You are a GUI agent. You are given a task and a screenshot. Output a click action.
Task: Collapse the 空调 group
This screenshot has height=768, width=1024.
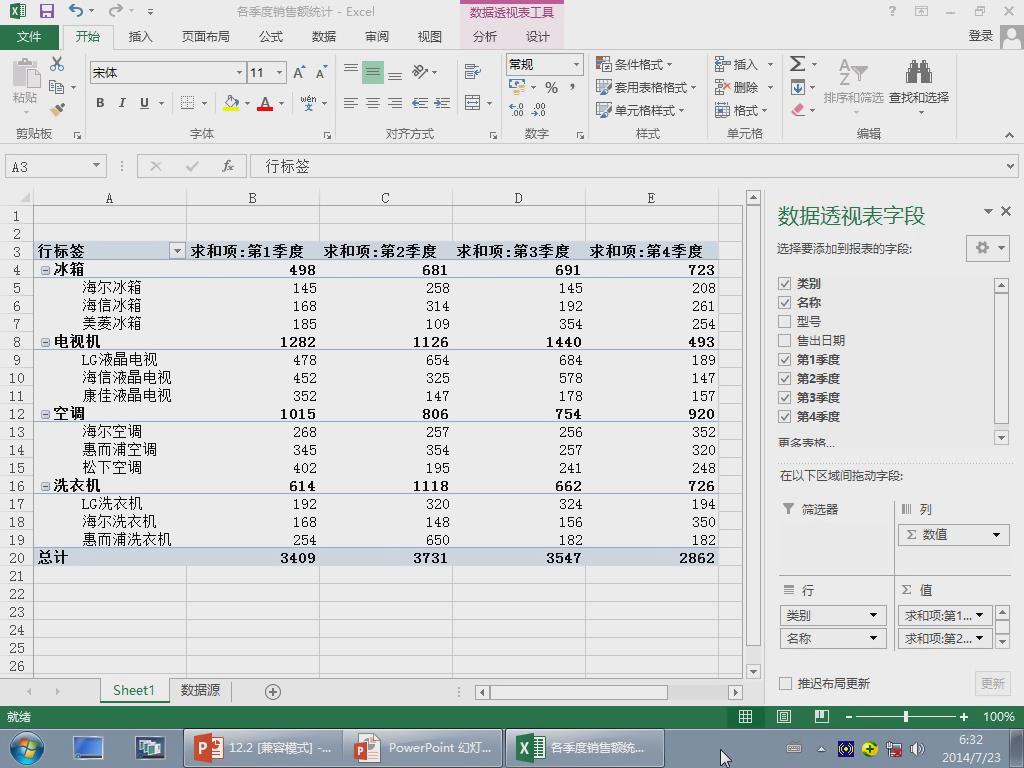(45, 413)
